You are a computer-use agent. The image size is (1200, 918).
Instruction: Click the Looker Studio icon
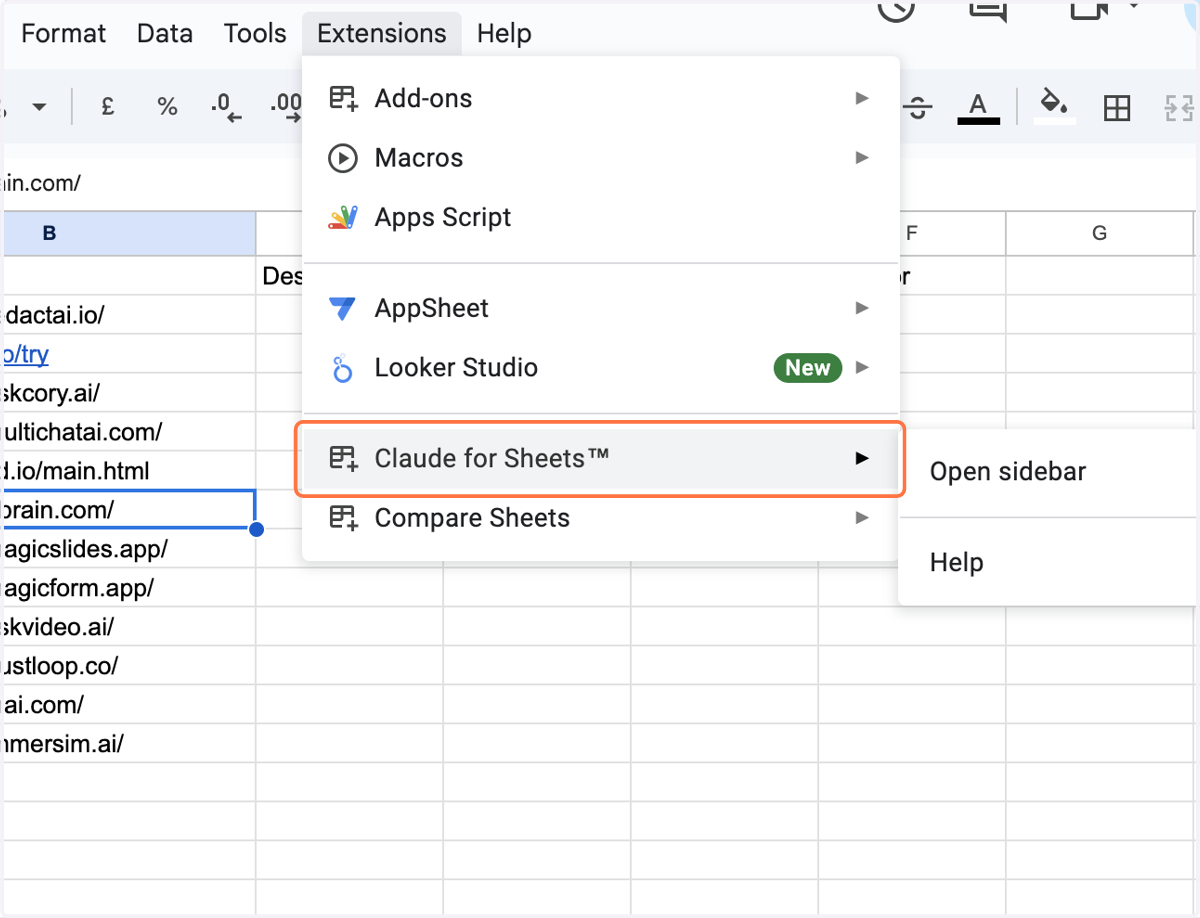(x=343, y=368)
